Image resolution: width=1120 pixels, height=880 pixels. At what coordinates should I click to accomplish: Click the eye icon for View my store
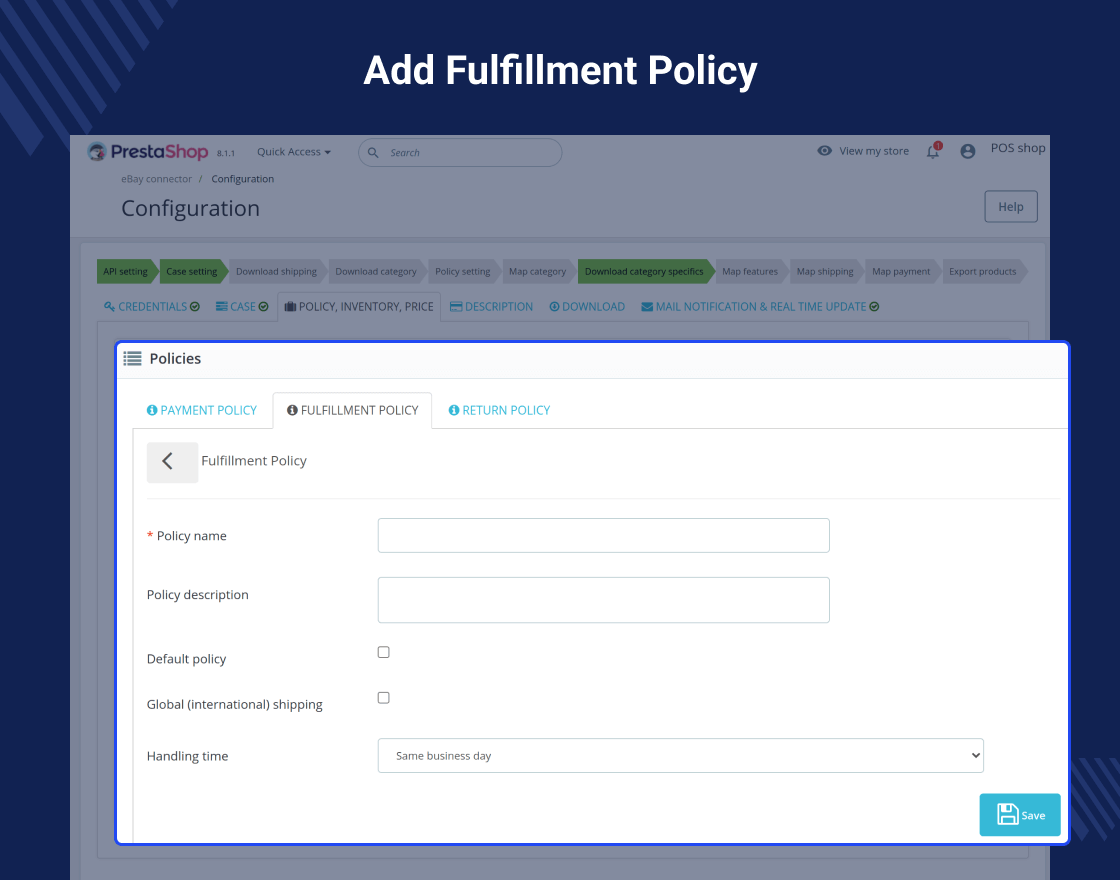(824, 151)
